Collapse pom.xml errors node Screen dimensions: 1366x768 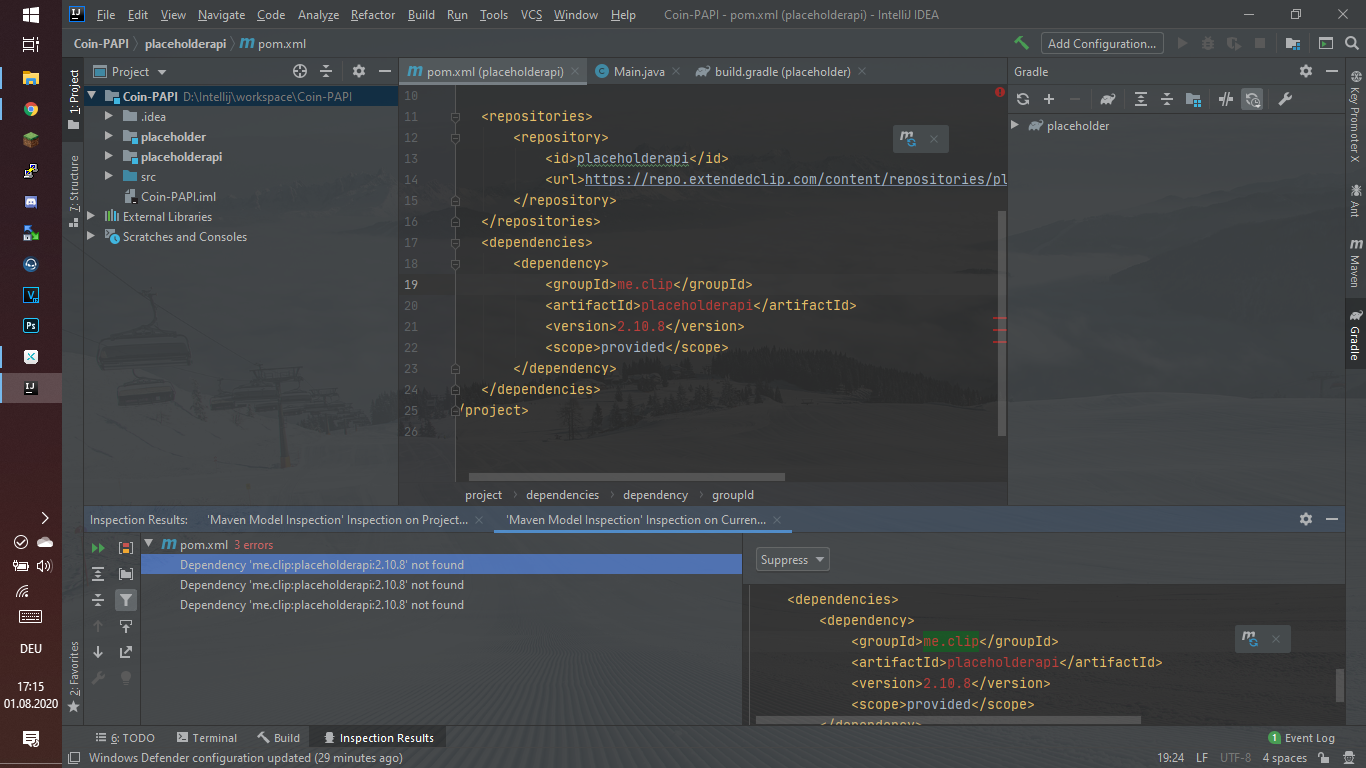149,544
